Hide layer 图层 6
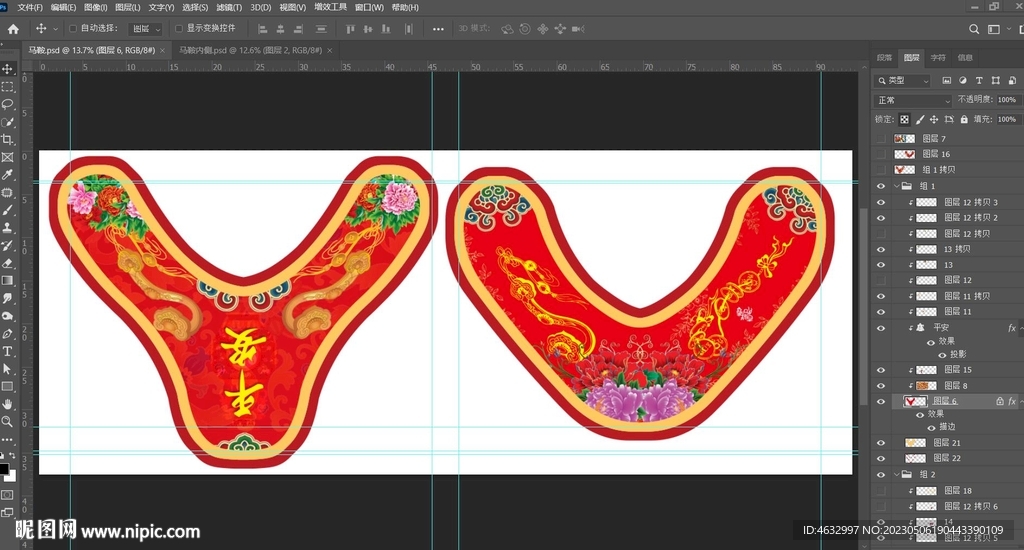 [x=881, y=402]
